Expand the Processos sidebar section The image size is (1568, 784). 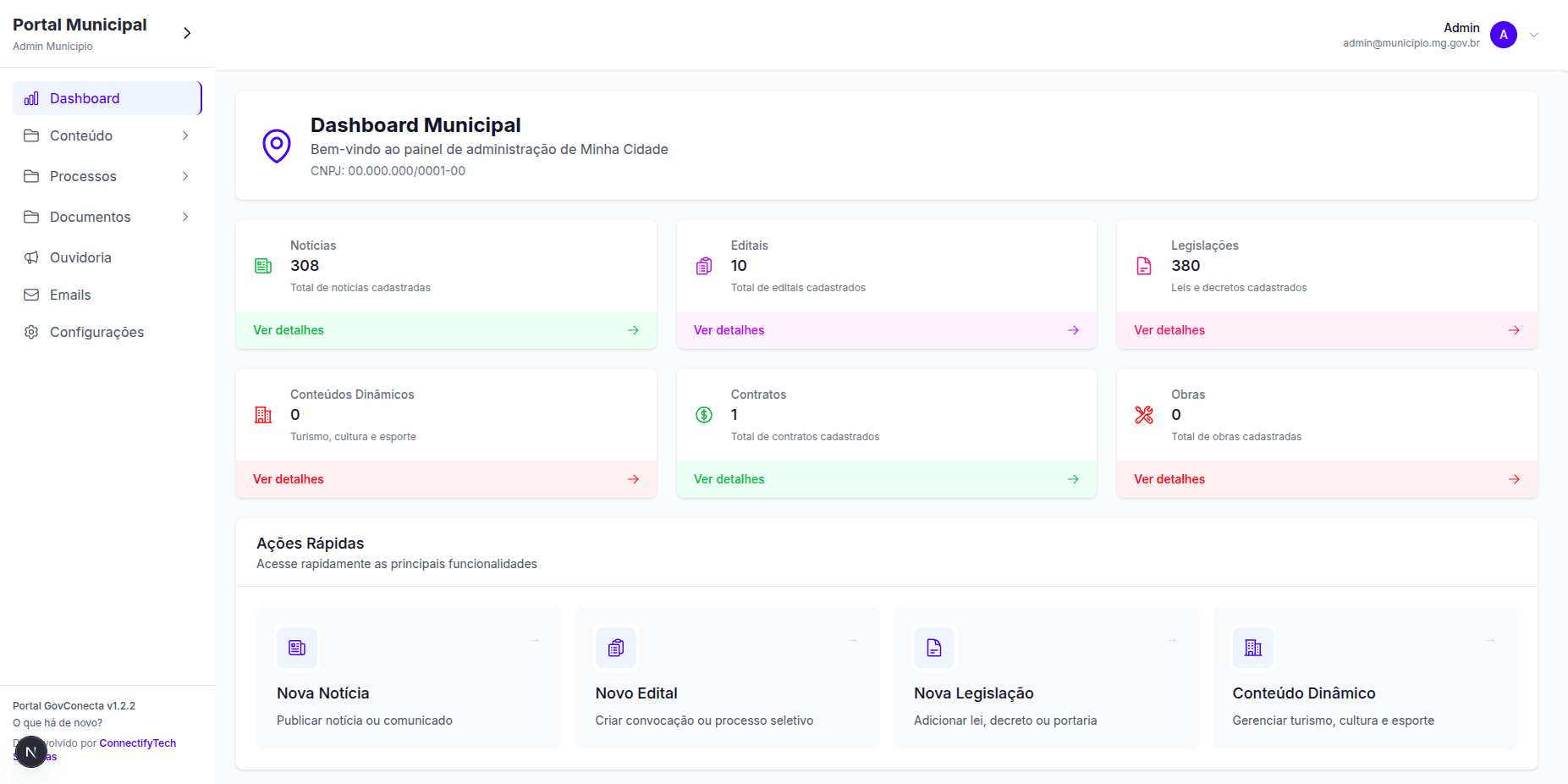click(x=82, y=176)
